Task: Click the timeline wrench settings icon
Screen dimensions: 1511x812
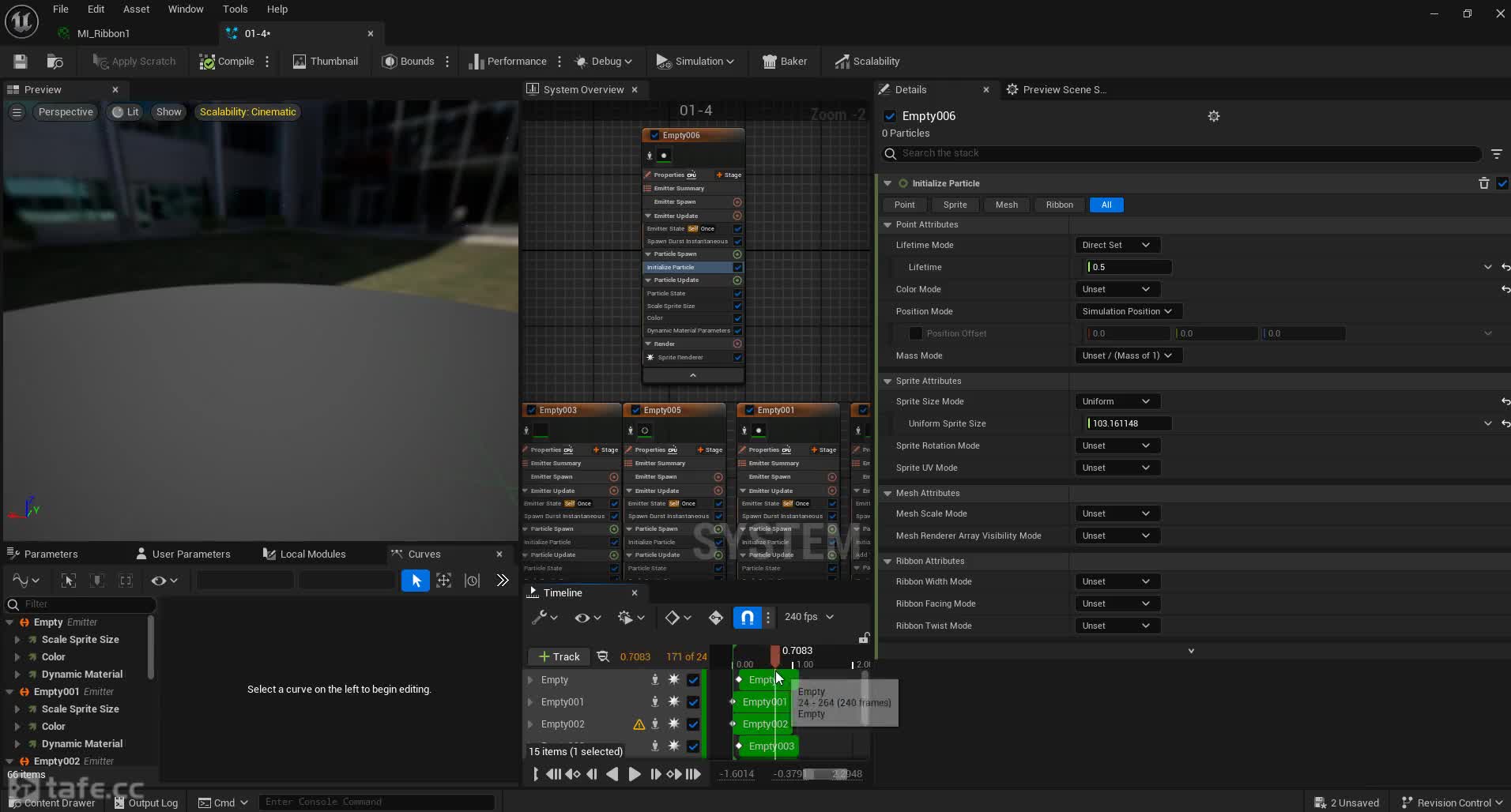Action: click(544, 617)
